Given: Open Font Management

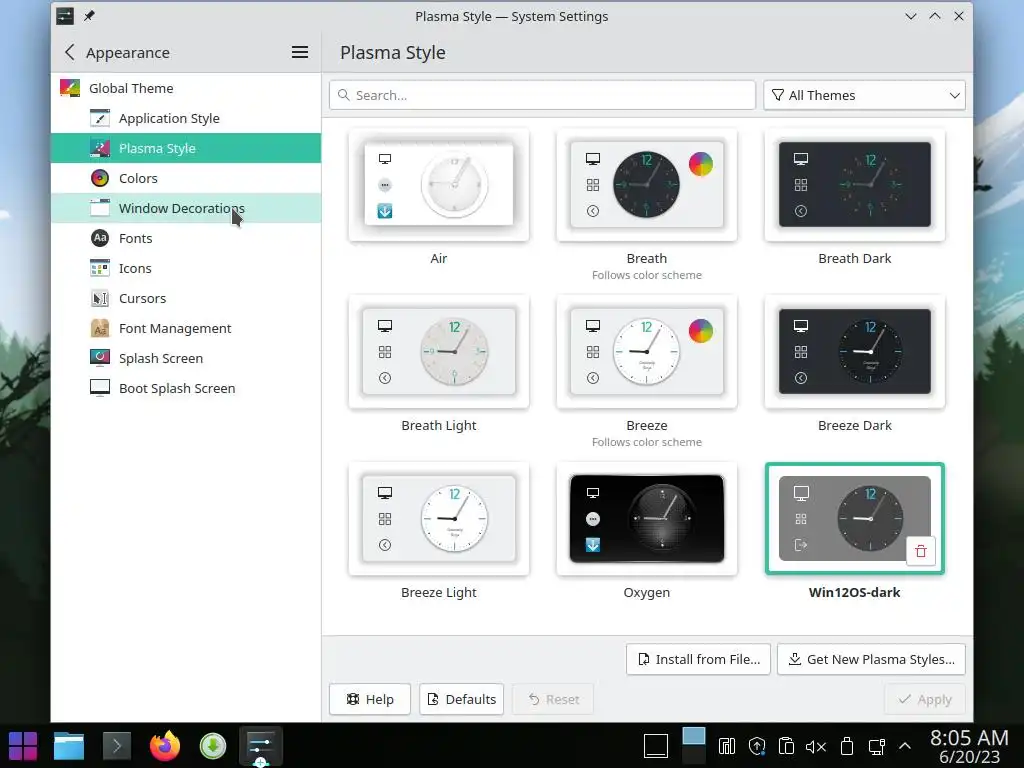Looking at the screenshot, I should (x=185, y=328).
